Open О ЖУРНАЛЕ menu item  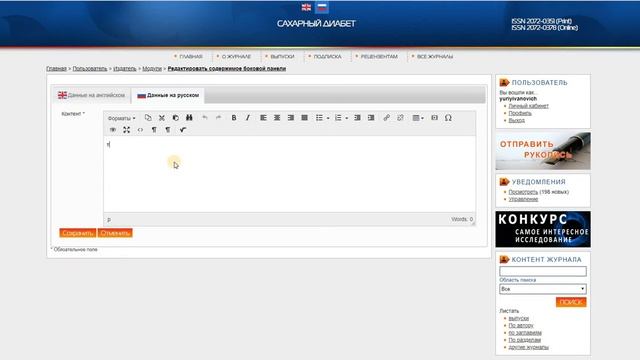coord(236,56)
